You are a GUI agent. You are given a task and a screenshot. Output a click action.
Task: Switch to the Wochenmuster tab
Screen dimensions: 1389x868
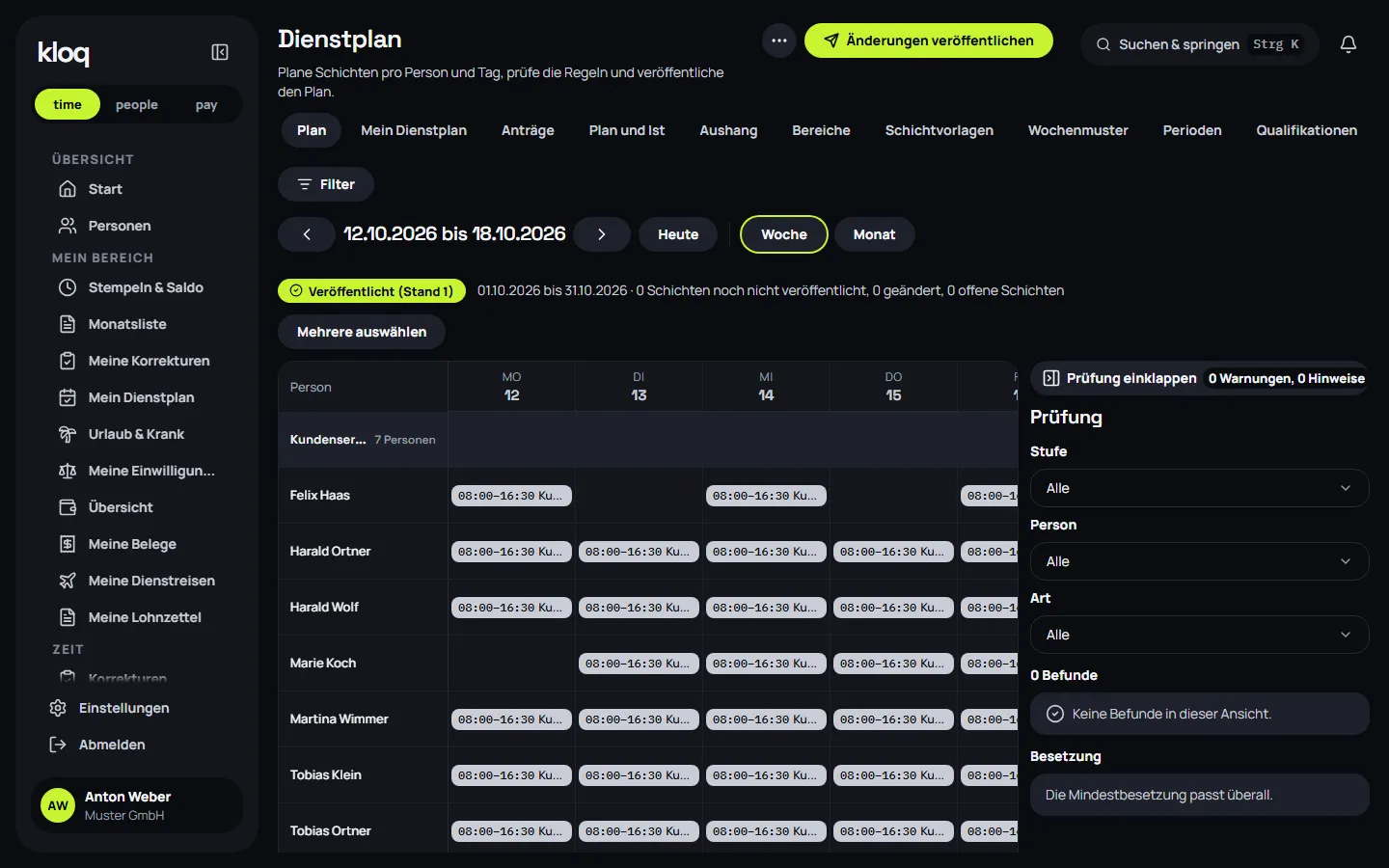click(1078, 130)
